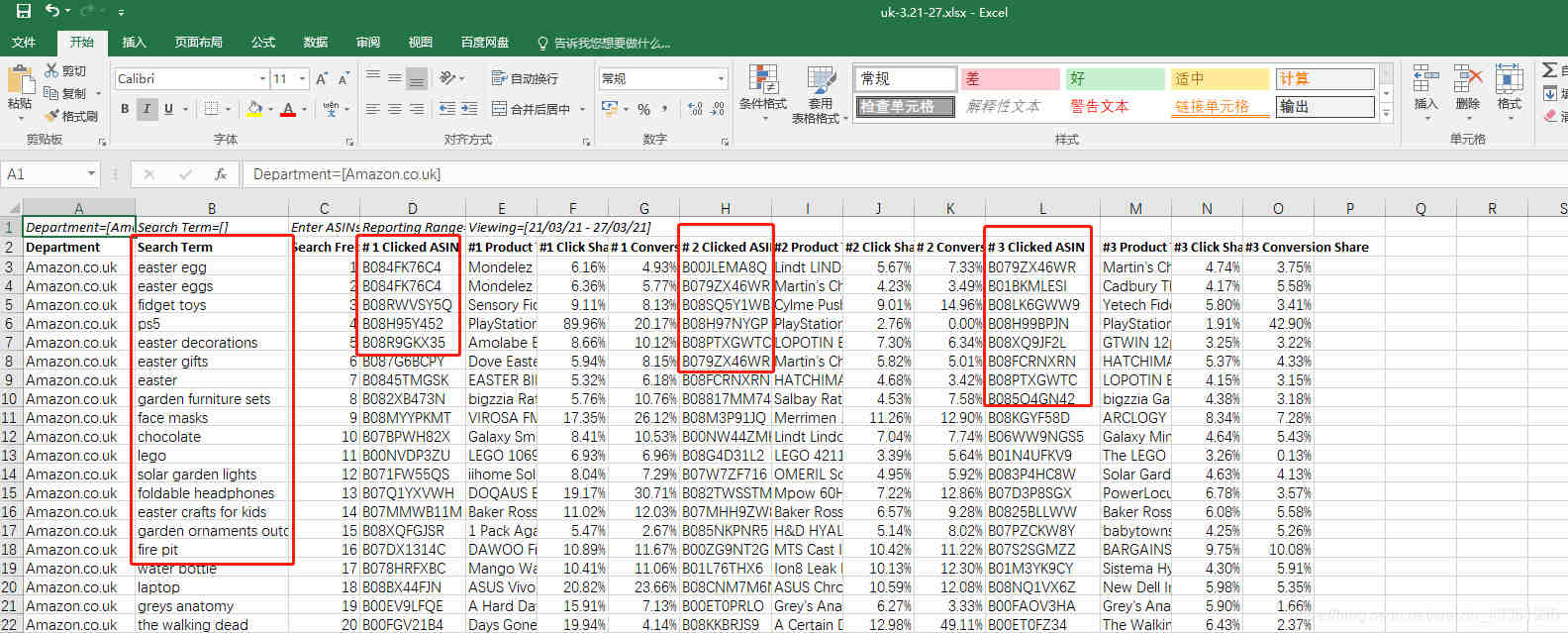Open the 数据 ribbon tab
This screenshot has width=1568, height=633.
(315, 43)
